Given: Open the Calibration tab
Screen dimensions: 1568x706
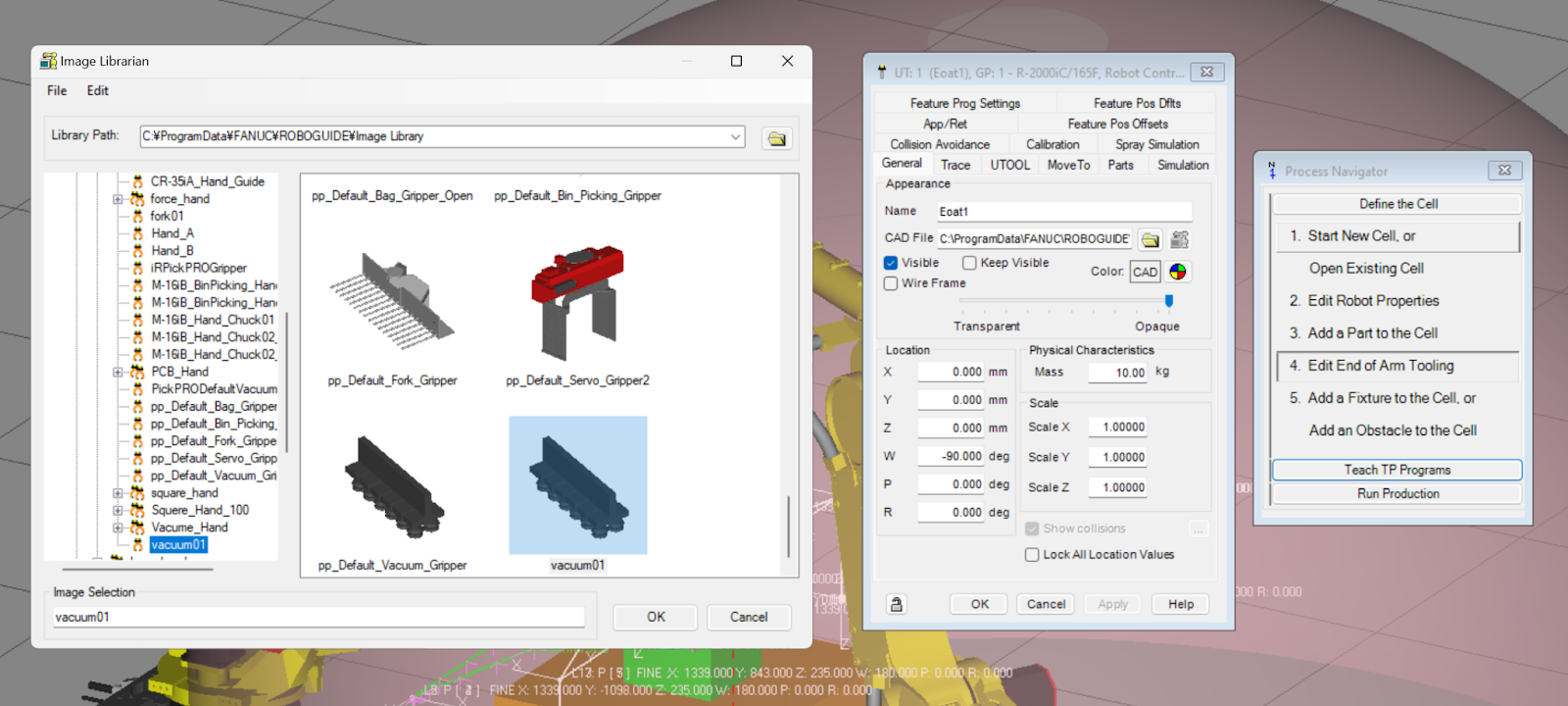Looking at the screenshot, I should (x=1053, y=144).
